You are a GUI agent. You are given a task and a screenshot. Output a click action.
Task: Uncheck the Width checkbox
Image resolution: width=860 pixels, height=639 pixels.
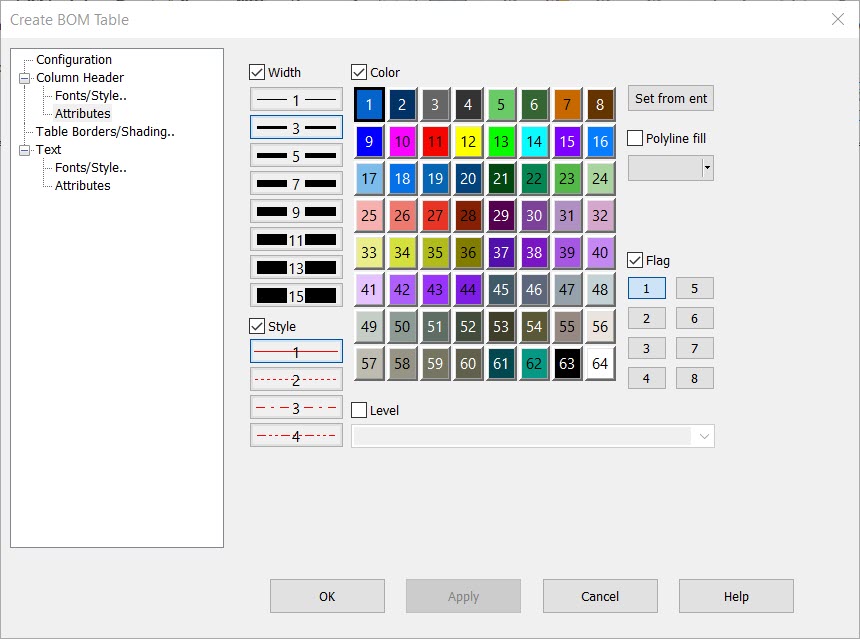[257, 72]
